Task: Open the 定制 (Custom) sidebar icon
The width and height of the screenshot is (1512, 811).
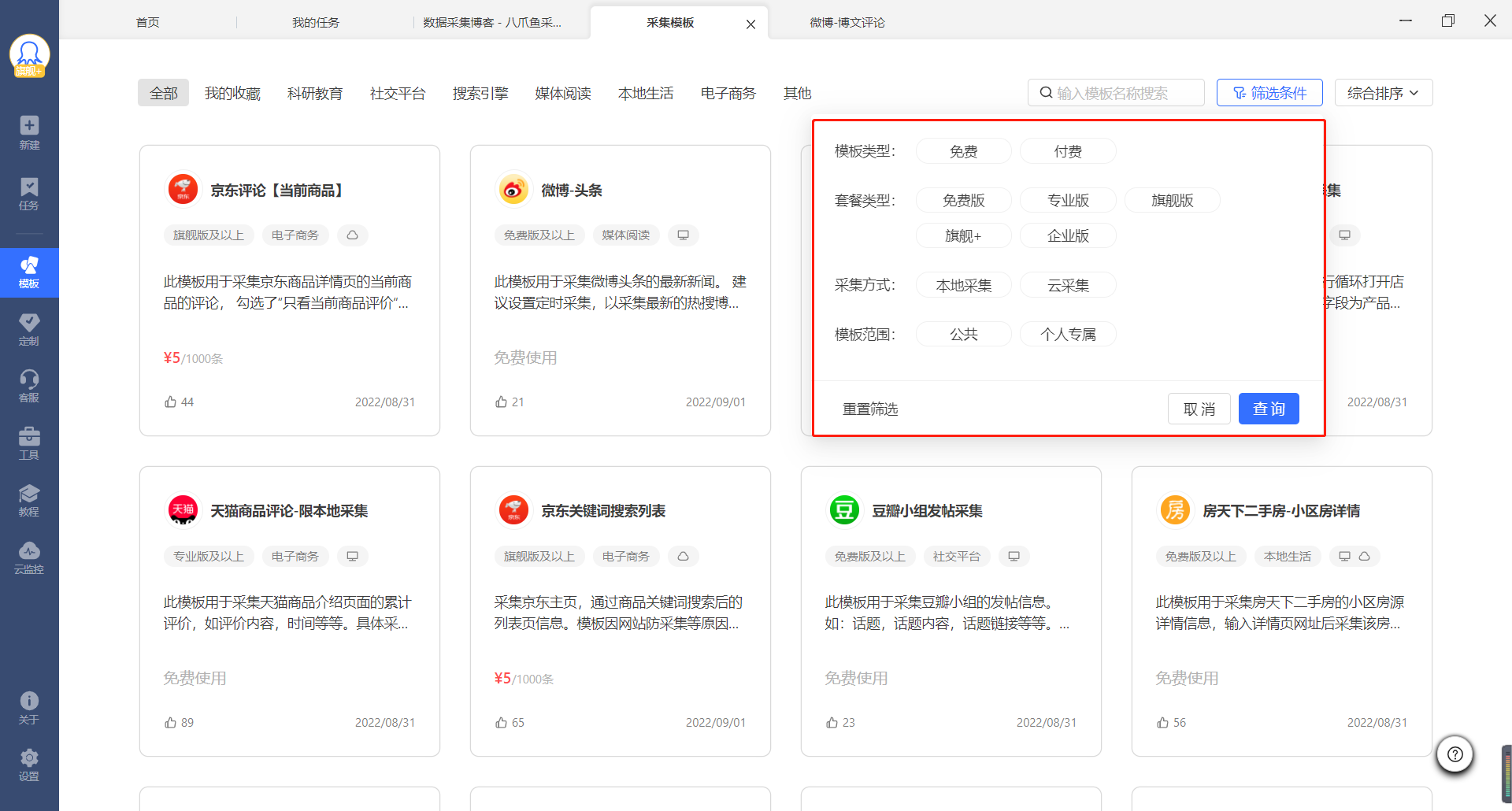Action: tap(29, 329)
